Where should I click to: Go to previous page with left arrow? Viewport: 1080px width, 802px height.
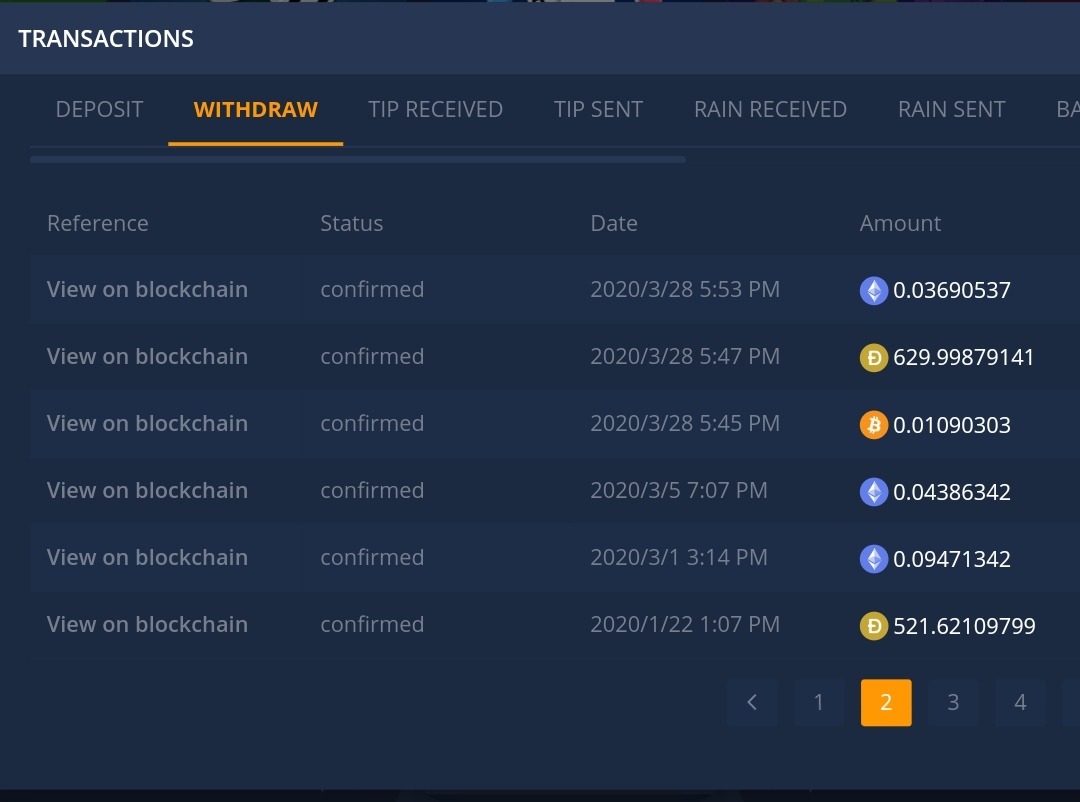coord(752,702)
